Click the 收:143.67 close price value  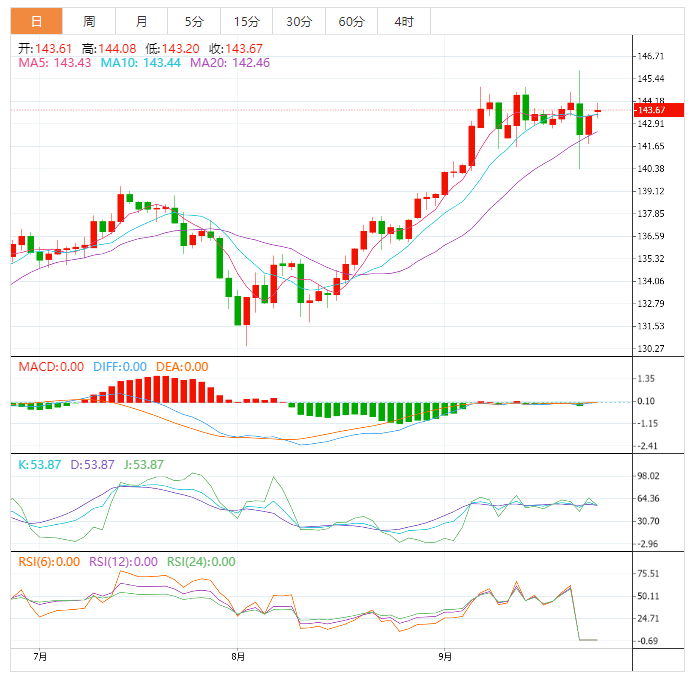coord(236,48)
